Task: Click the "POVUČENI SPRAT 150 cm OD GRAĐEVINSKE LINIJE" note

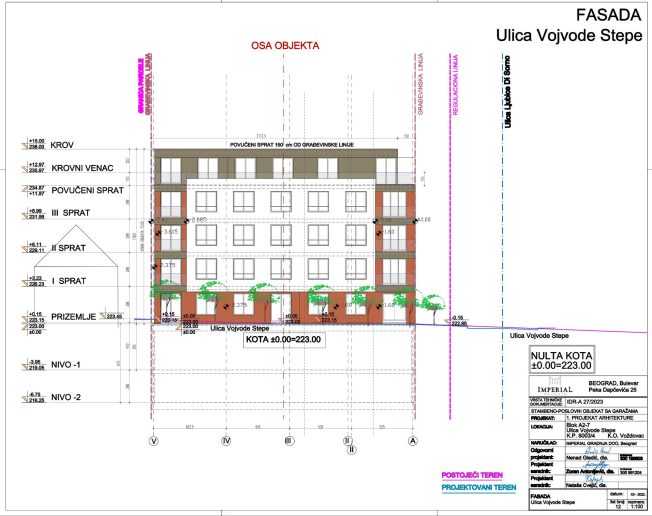Action: [292, 145]
